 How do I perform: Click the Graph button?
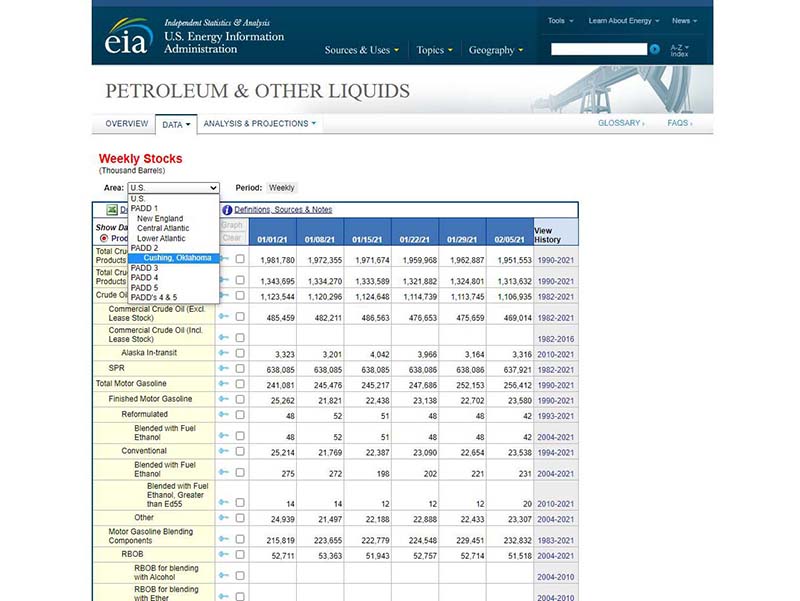click(232, 225)
